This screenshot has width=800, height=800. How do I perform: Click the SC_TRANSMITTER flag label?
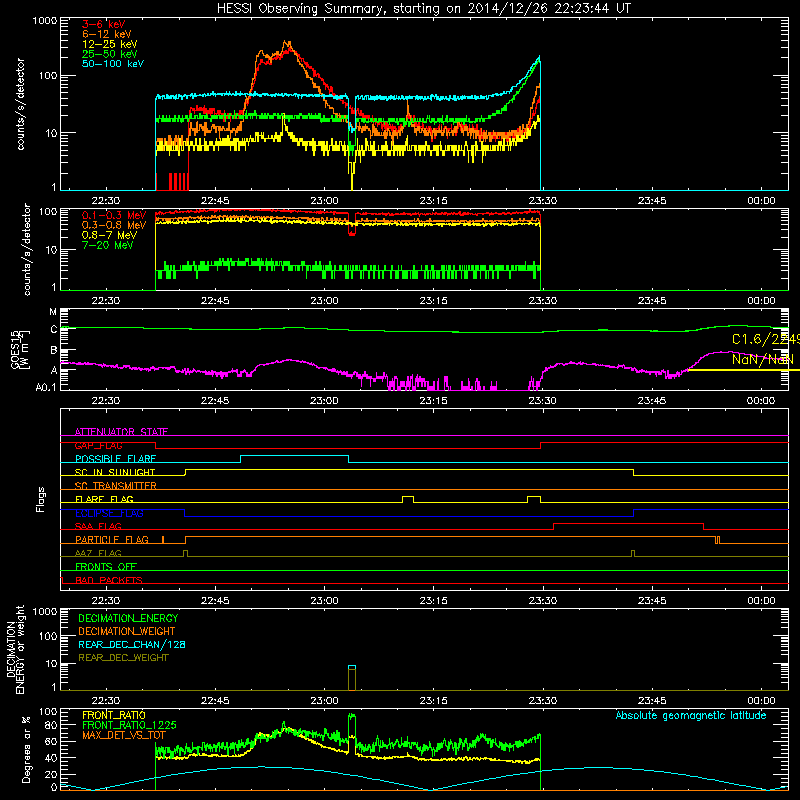tap(116, 486)
